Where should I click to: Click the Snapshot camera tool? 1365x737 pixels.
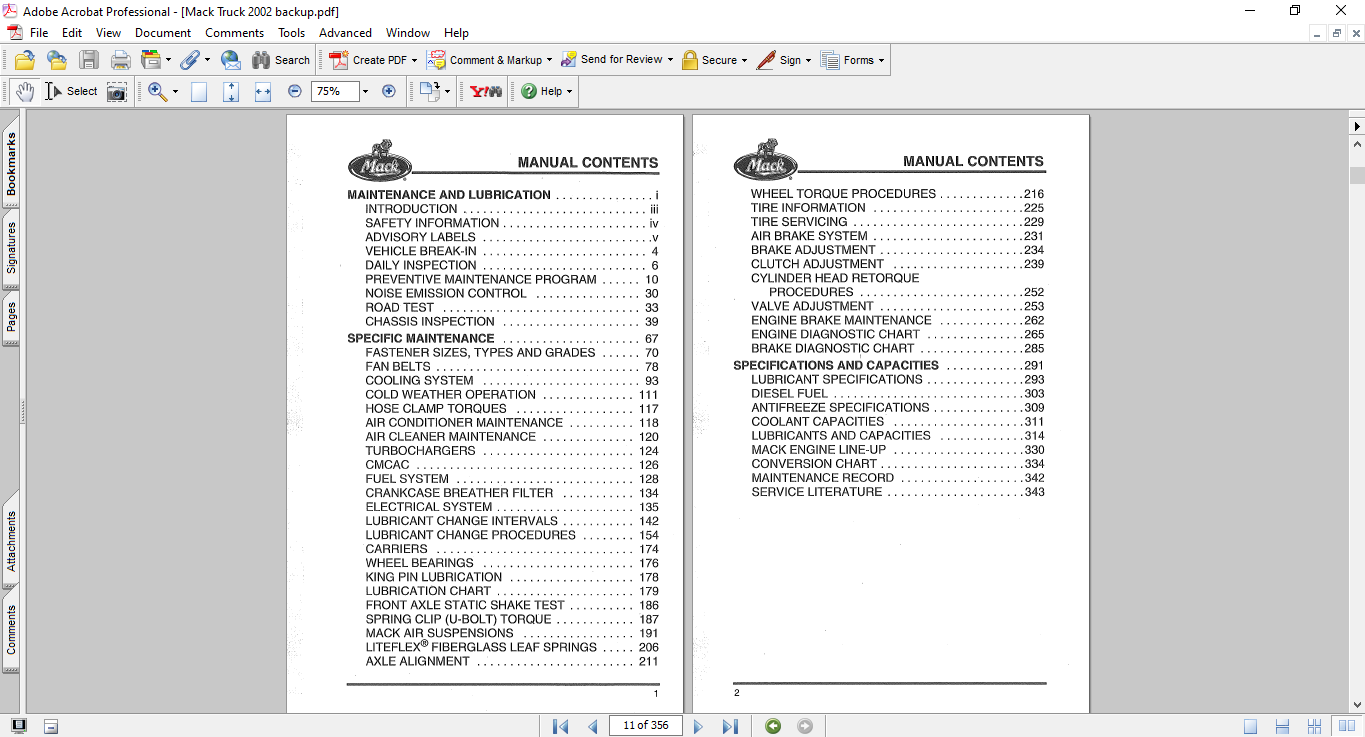117,92
